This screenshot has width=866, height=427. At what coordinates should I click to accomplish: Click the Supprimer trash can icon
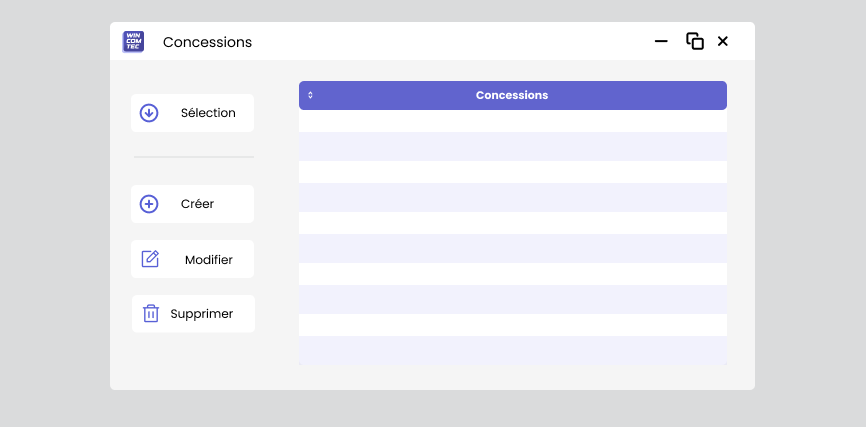[151, 314]
